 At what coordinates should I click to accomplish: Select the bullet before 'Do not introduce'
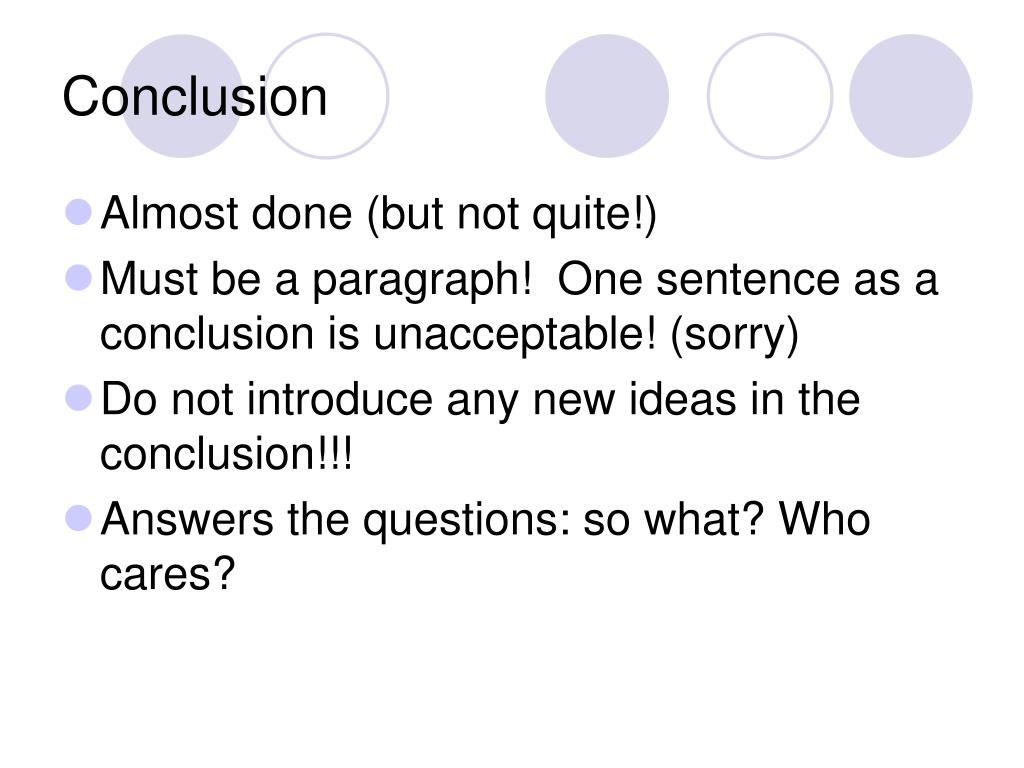click(x=79, y=398)
